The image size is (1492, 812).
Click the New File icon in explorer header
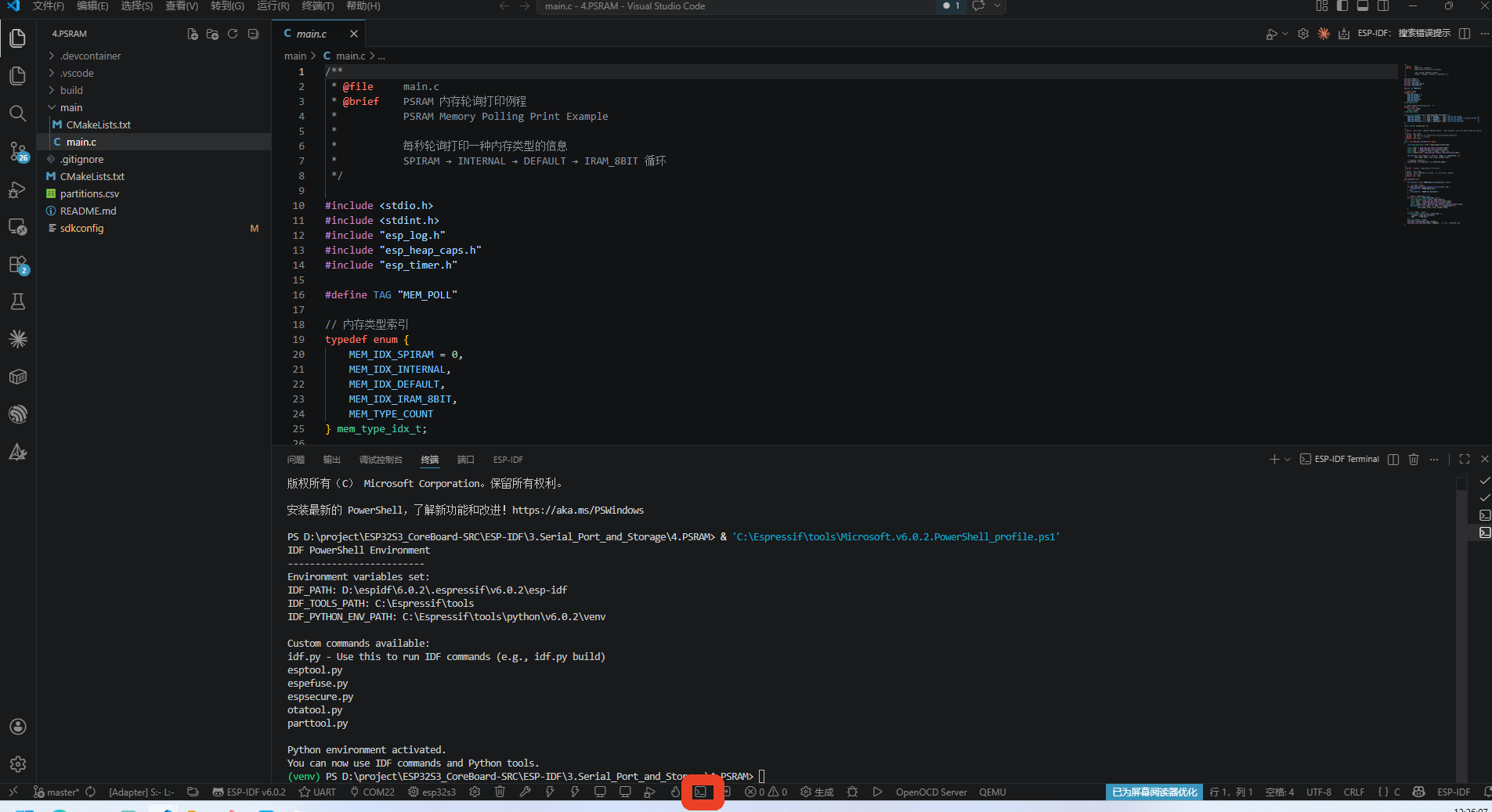click(x=193, y=34)
